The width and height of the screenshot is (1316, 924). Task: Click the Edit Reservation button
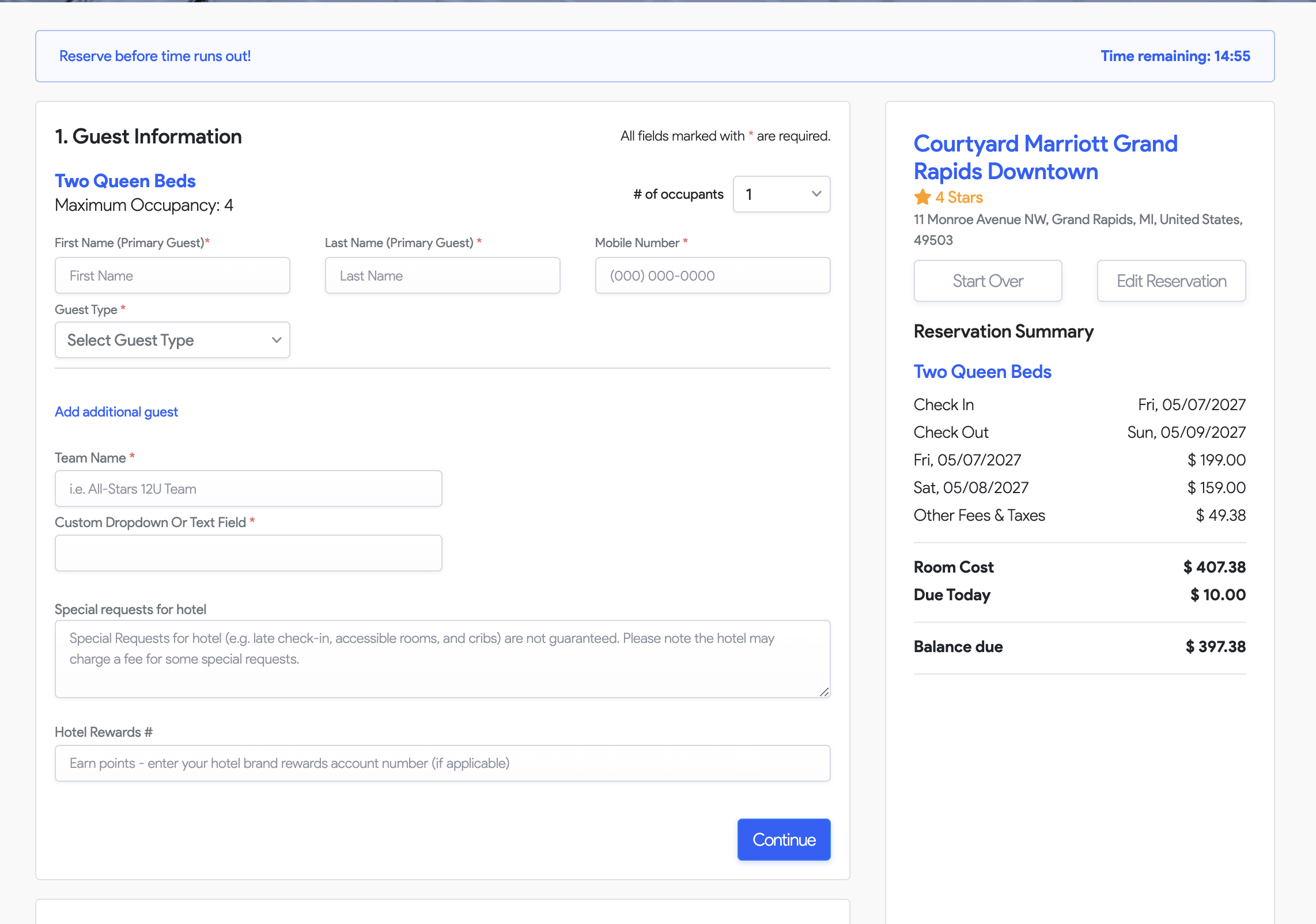[1171, 281]
